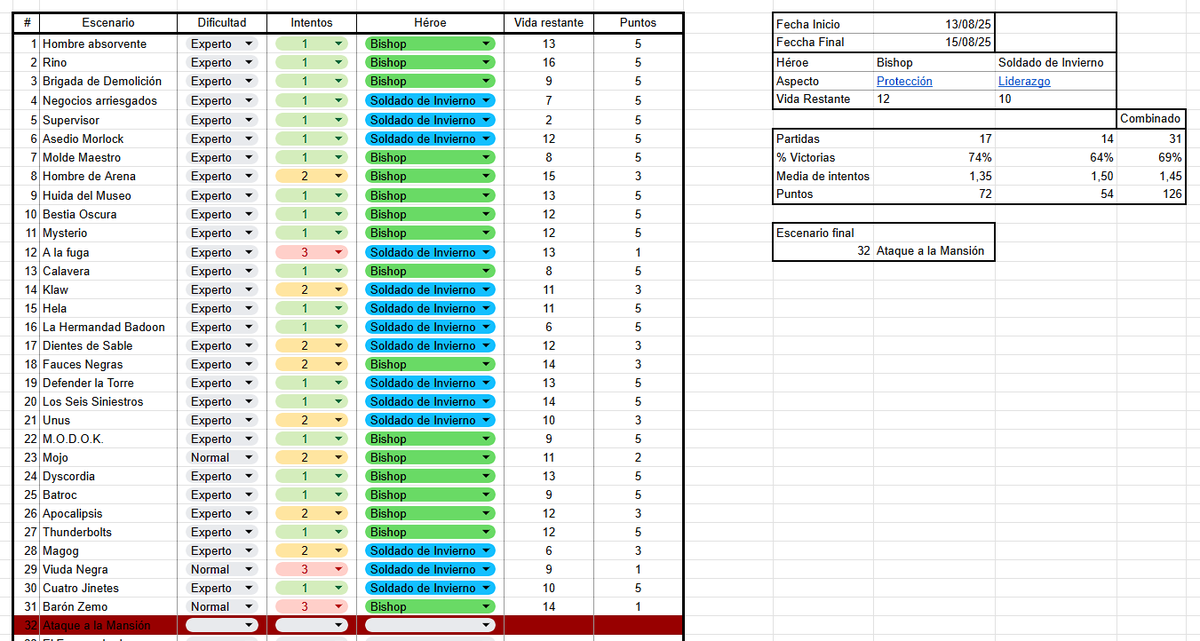Change hero in Negocios arriesgados row
The height and width of the screenshot is (641, 1200).
tap(431, 100)
